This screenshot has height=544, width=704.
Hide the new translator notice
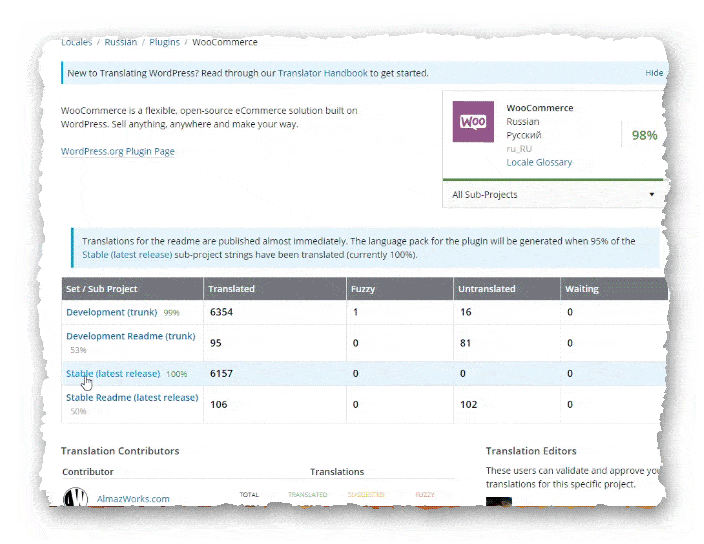pyautogui.click(x=654, y=73)
